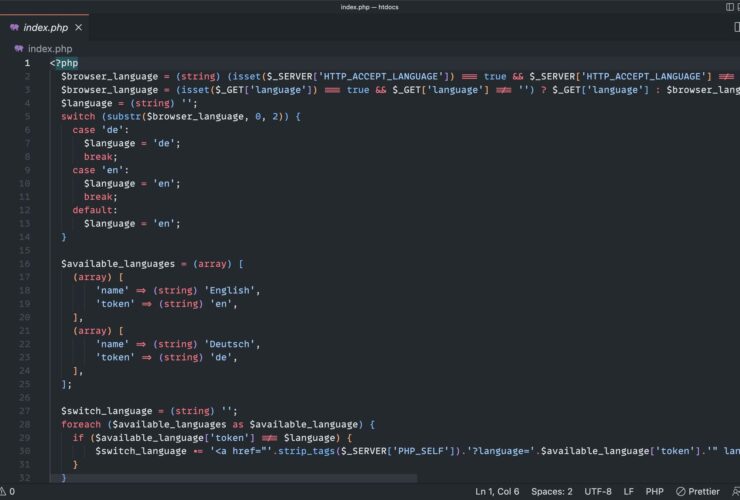Click the default: label on line 12

(x=95, y=210)
